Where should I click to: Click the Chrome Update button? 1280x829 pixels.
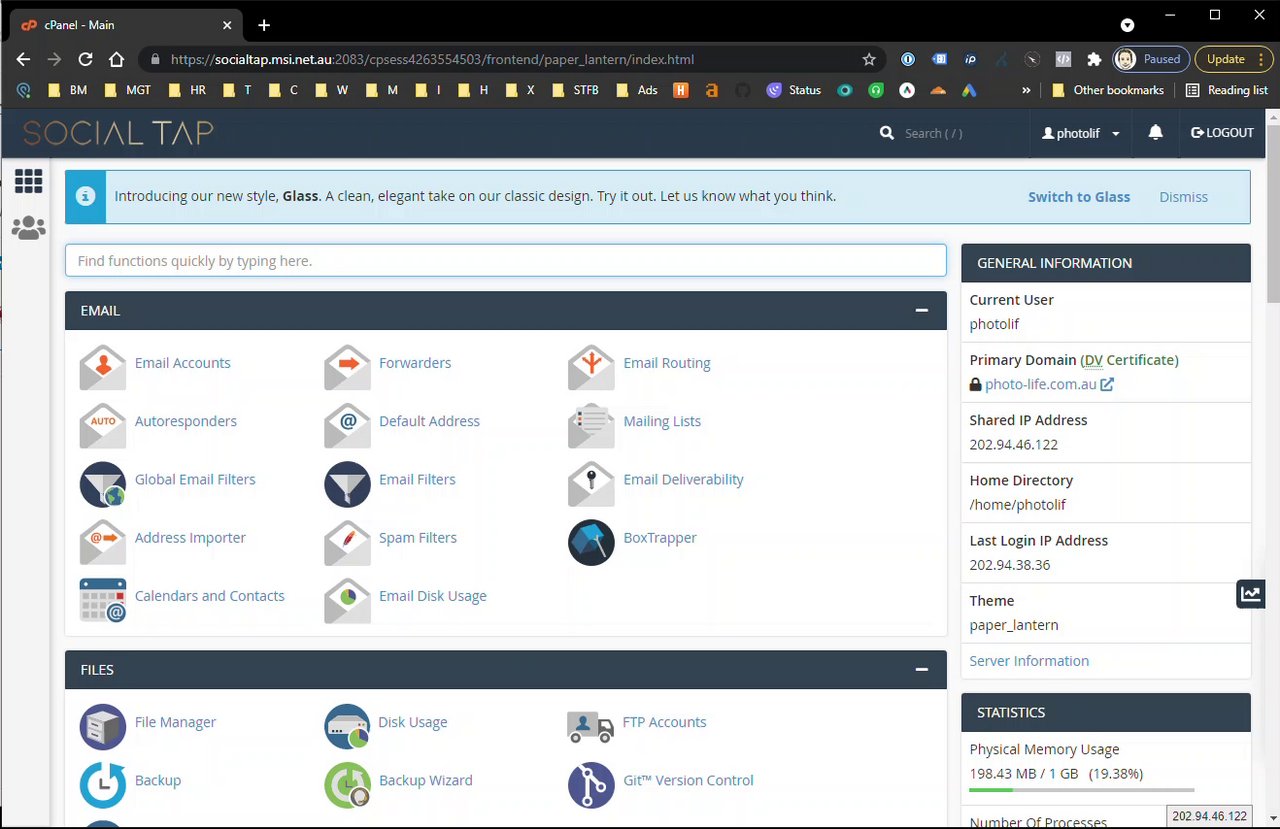point(1232,59)
